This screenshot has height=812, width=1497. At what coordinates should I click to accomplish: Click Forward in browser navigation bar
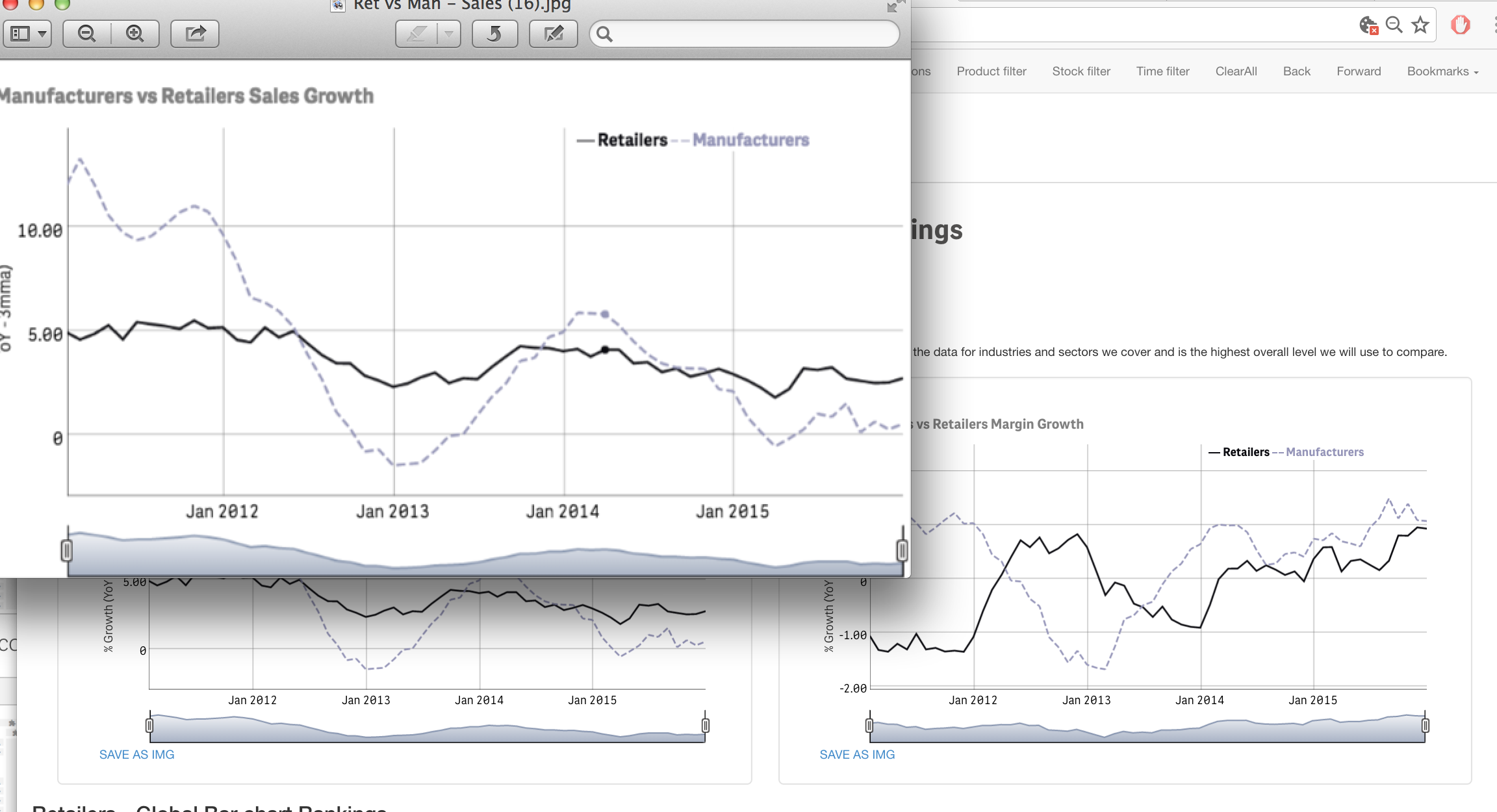(1359, 71)
